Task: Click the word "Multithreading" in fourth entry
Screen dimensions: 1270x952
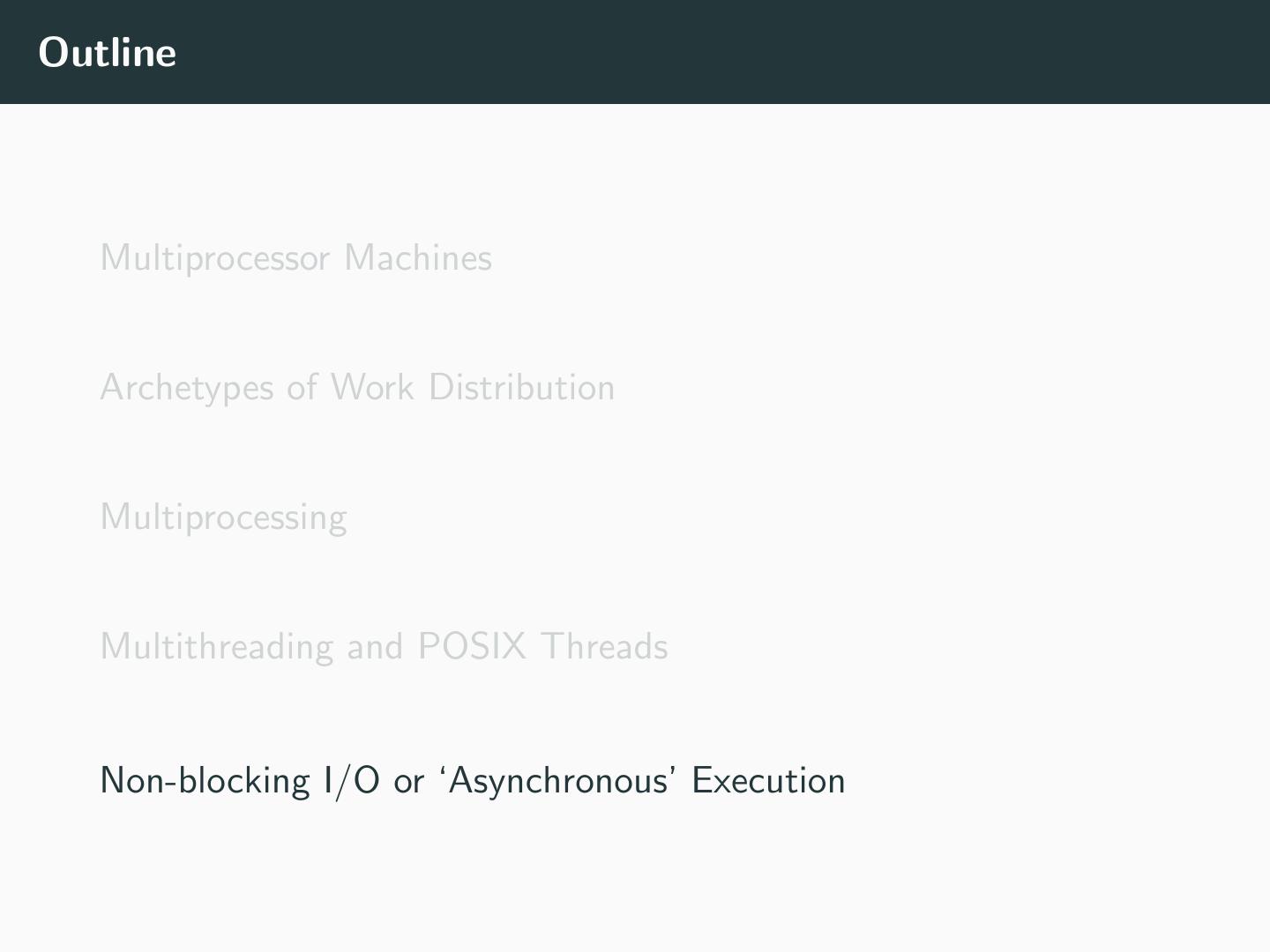Action: coord(217,647)
